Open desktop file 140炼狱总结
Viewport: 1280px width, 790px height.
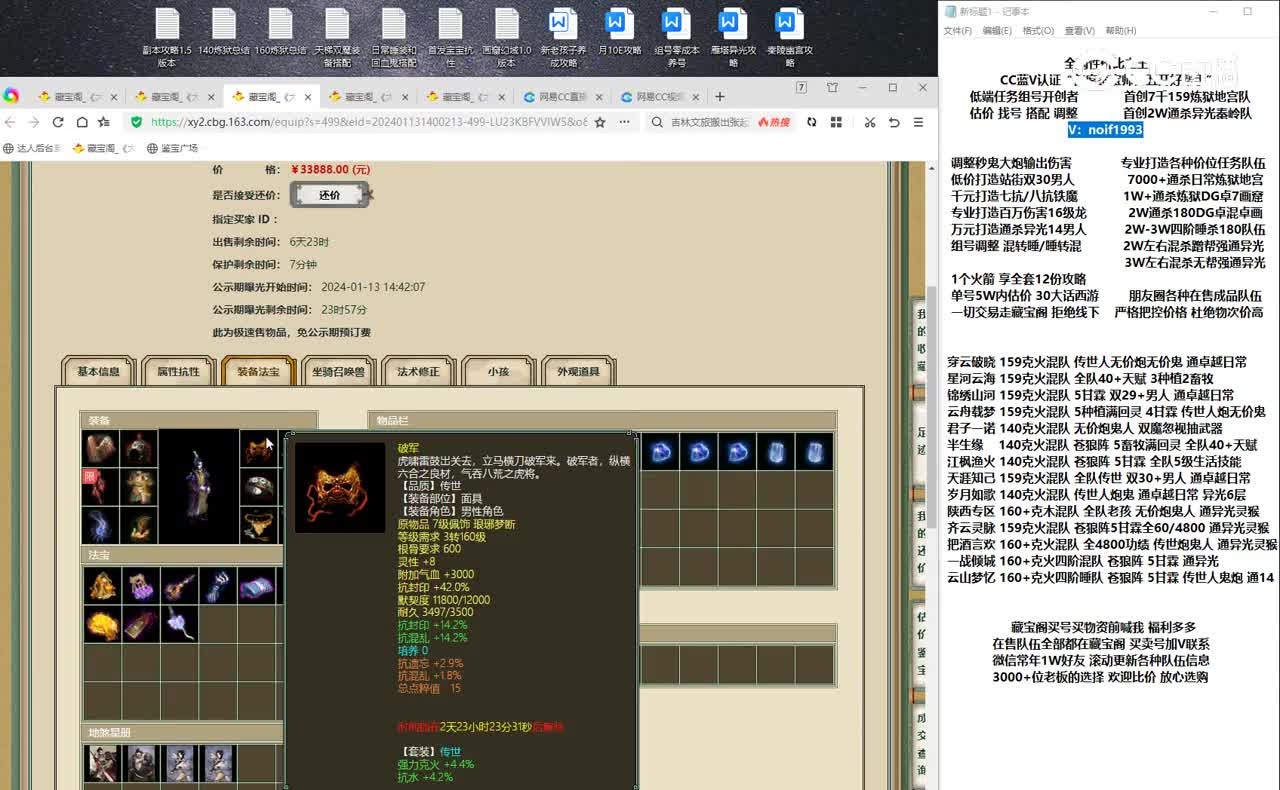click(224, 32)
